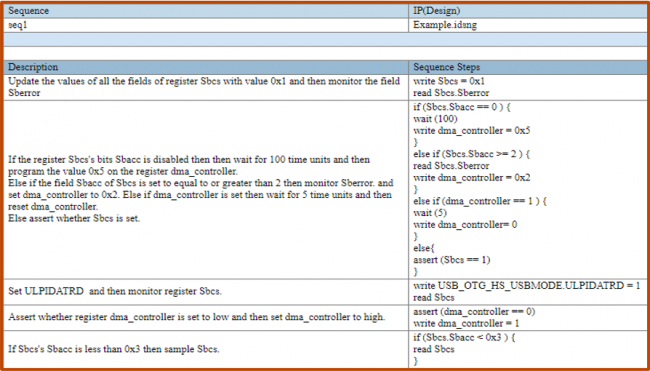Click the 'assert (dma_controller == 0)' step
This screenshot has height=371, width=650.
[474, 312]
